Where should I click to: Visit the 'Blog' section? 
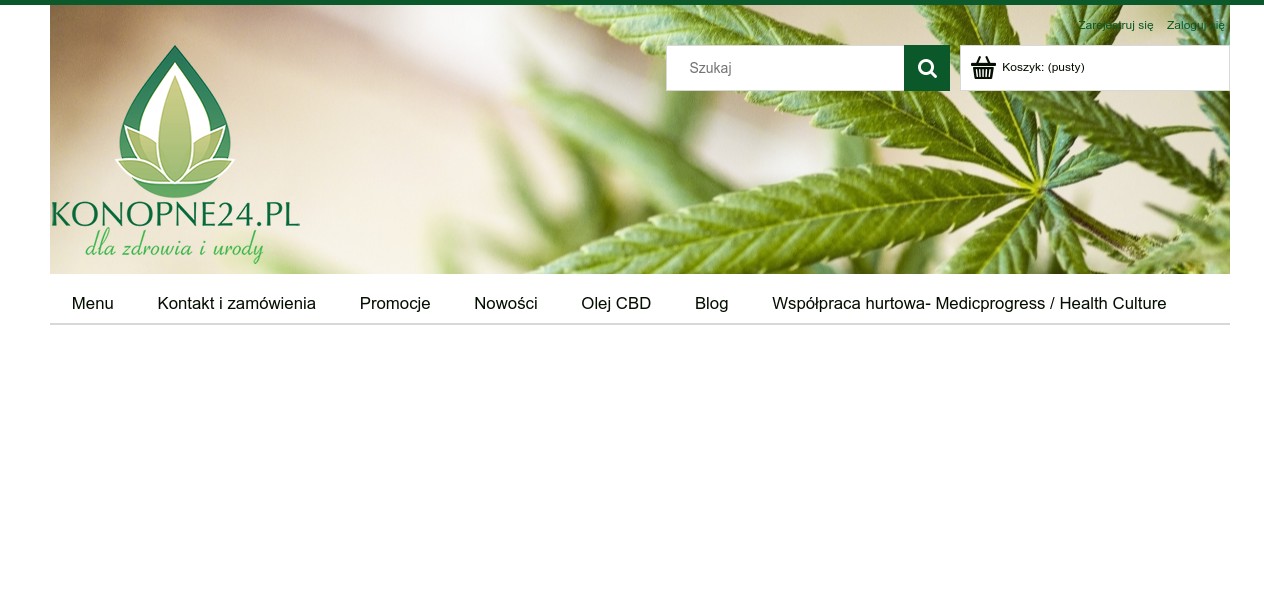click(711, 303)
